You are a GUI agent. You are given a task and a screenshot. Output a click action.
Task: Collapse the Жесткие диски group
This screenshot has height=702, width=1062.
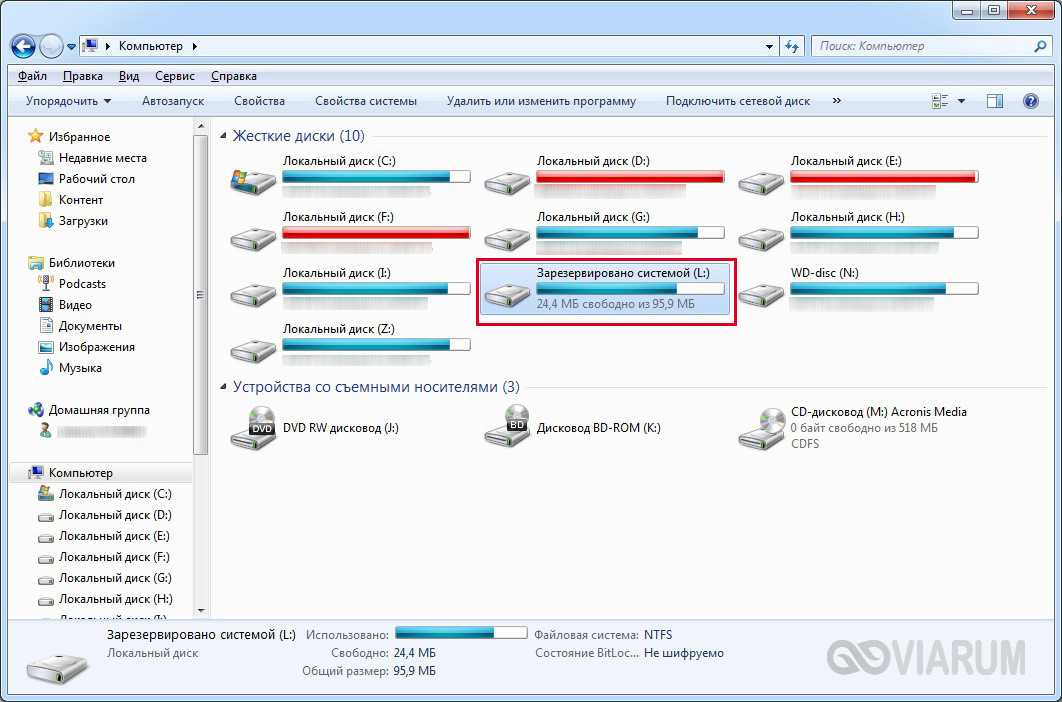click(x=224, y=137)
